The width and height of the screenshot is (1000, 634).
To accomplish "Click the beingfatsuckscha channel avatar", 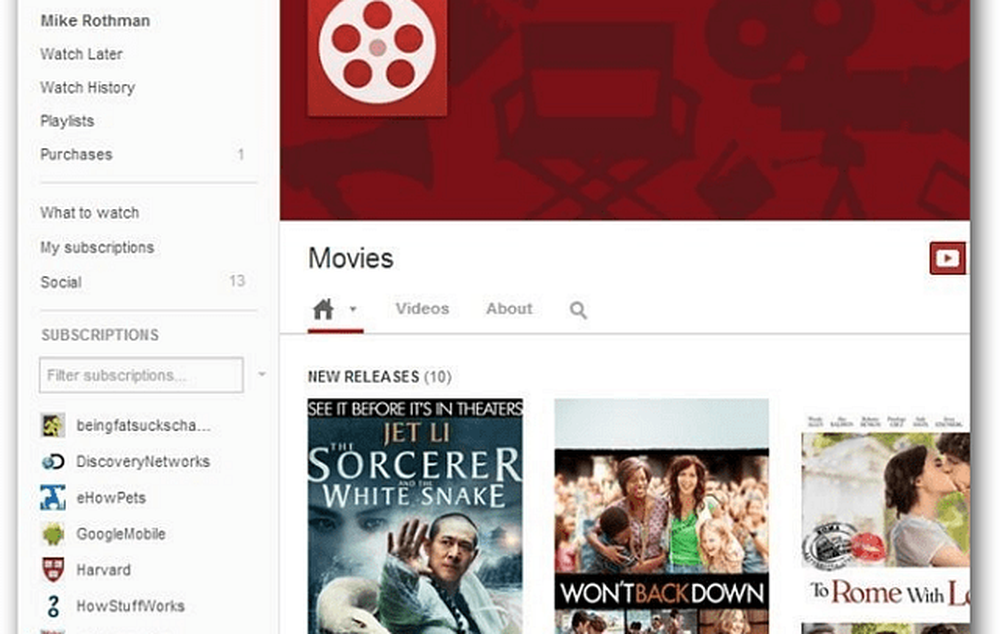I will pos(53,425).
